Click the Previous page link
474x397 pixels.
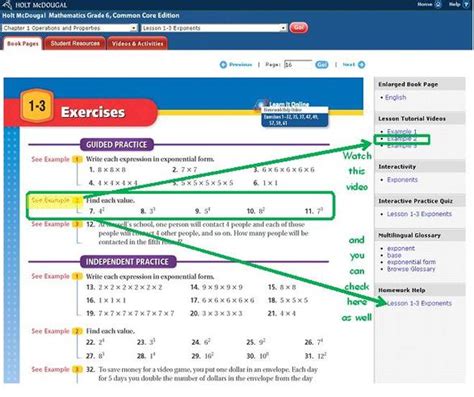pyautogui.click(x=240, y=65)
